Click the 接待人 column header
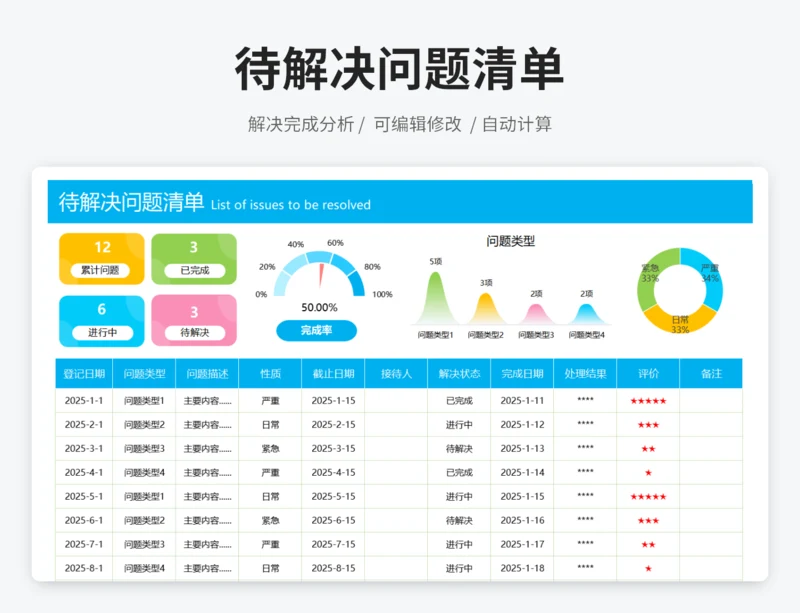800x613 pixels. (396, 374)
